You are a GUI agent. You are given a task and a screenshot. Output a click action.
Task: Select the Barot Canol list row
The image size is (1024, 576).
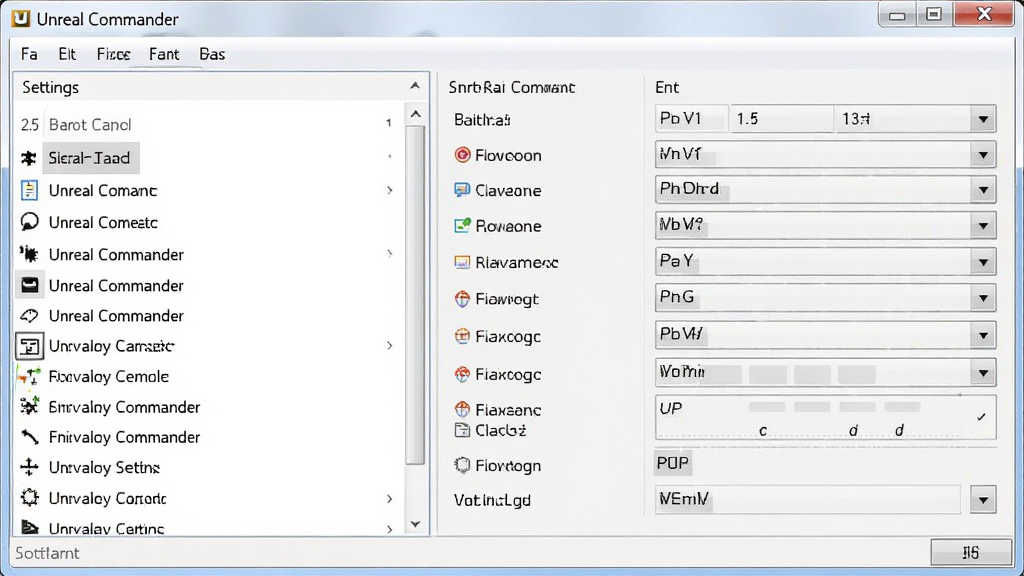click(208, 124)
